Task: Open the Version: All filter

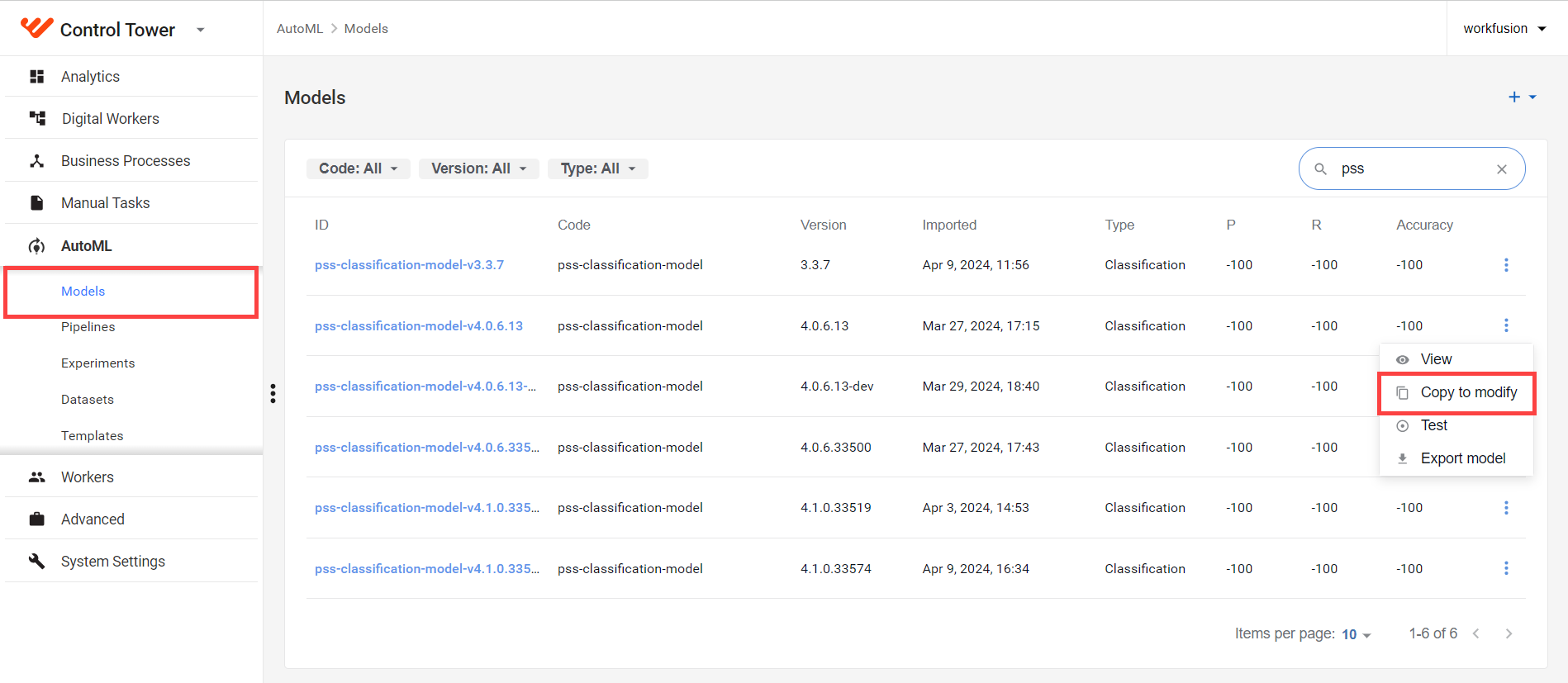Action: coord(478,168)
